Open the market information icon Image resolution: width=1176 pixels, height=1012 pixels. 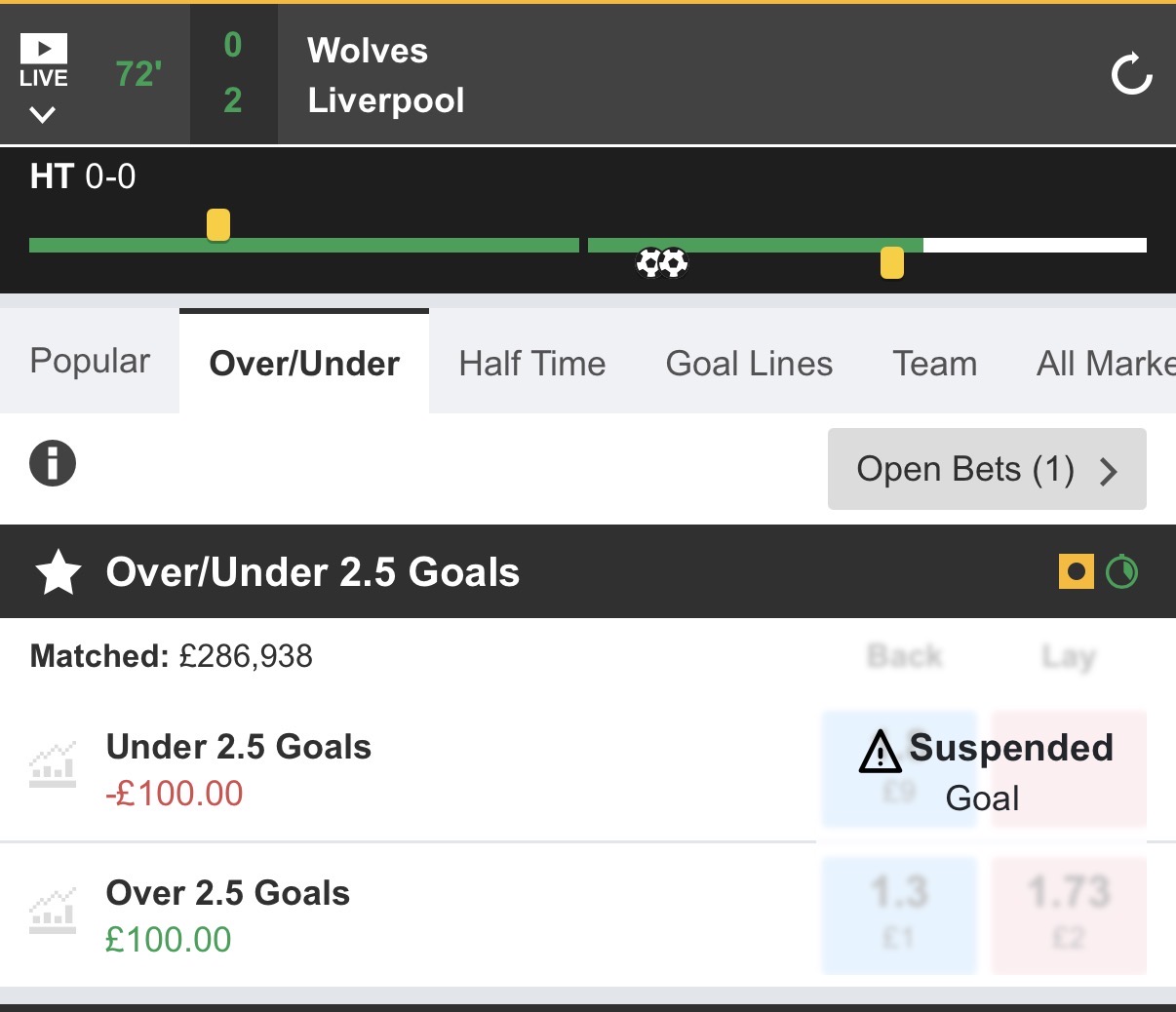coord(53,463)
